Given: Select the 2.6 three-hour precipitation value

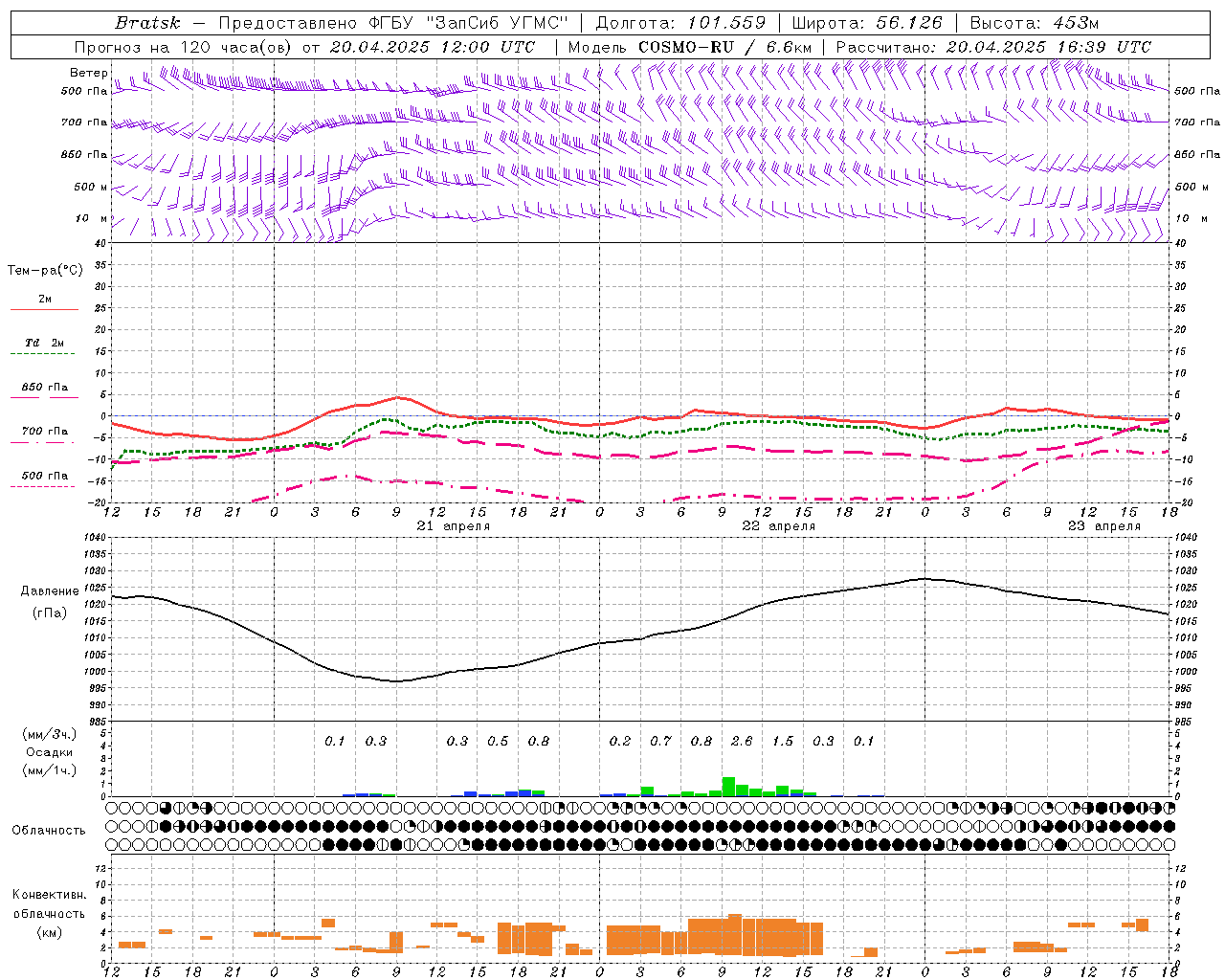Looking at the screenshot, I should tap(742, 741).
